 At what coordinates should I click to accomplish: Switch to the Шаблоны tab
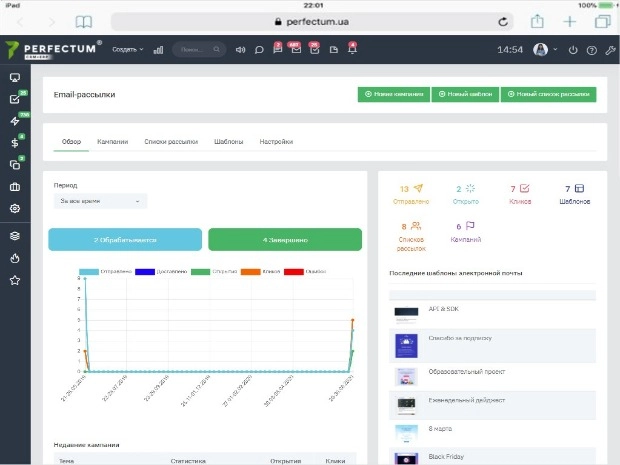coord(229,142)
